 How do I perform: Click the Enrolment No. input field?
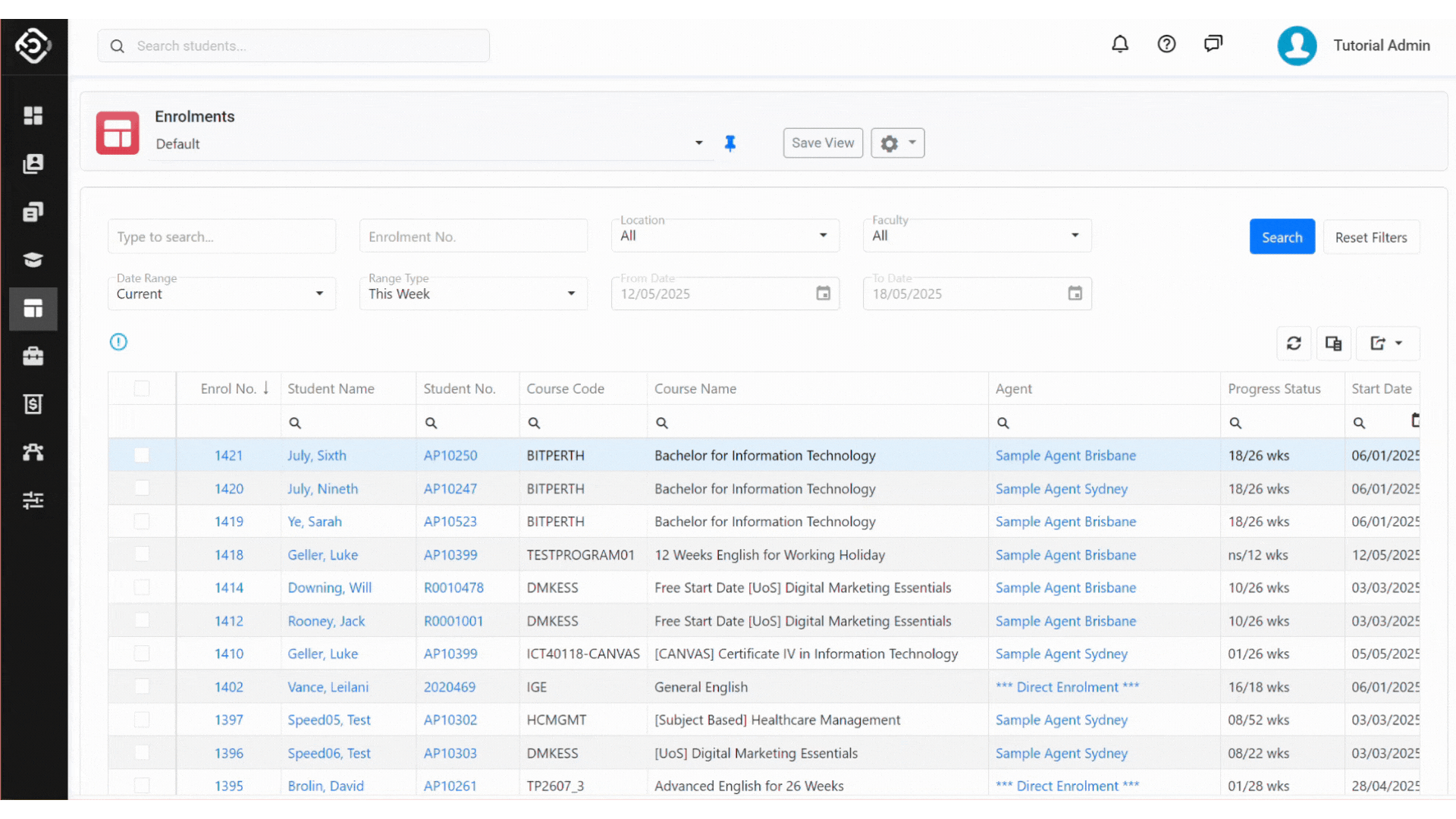pyautogui.click(x=473, y=237)
